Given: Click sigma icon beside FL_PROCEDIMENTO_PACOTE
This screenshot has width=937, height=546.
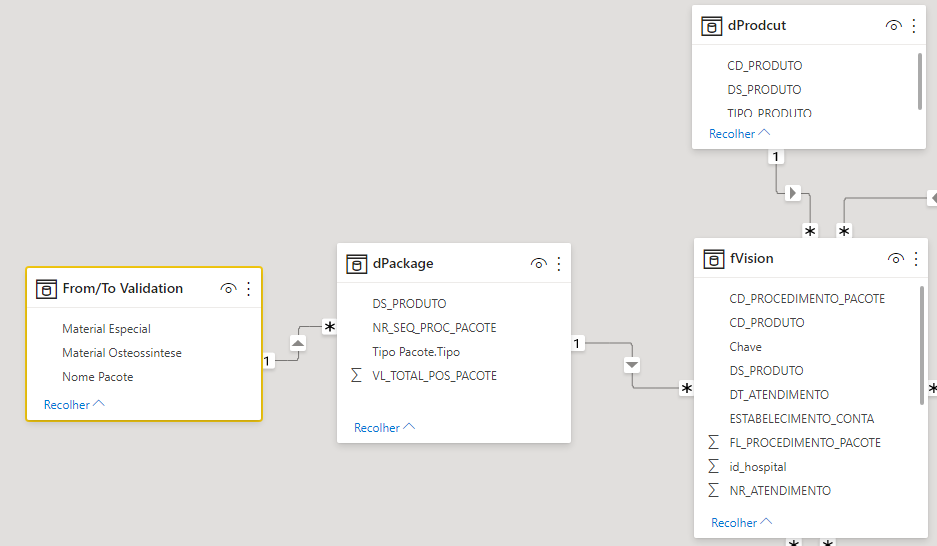Looking at the screenshot, I should click(x=713, y=442).
